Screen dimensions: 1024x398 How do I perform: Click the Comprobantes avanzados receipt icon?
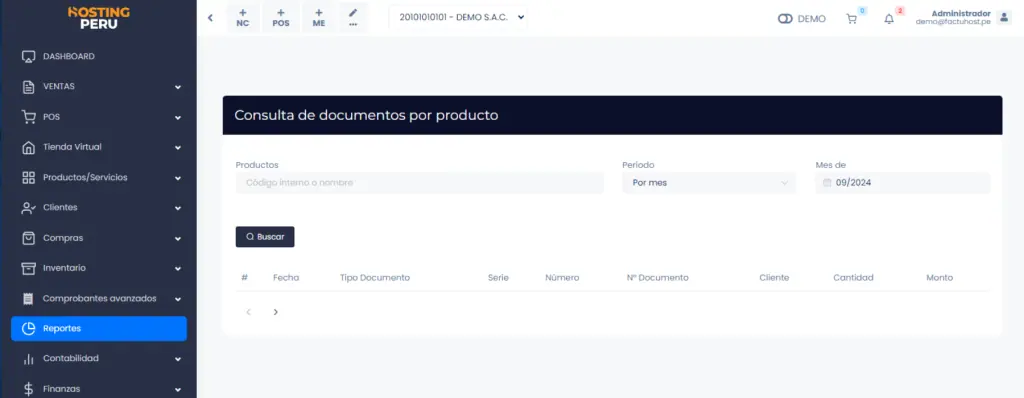[28, 299]
